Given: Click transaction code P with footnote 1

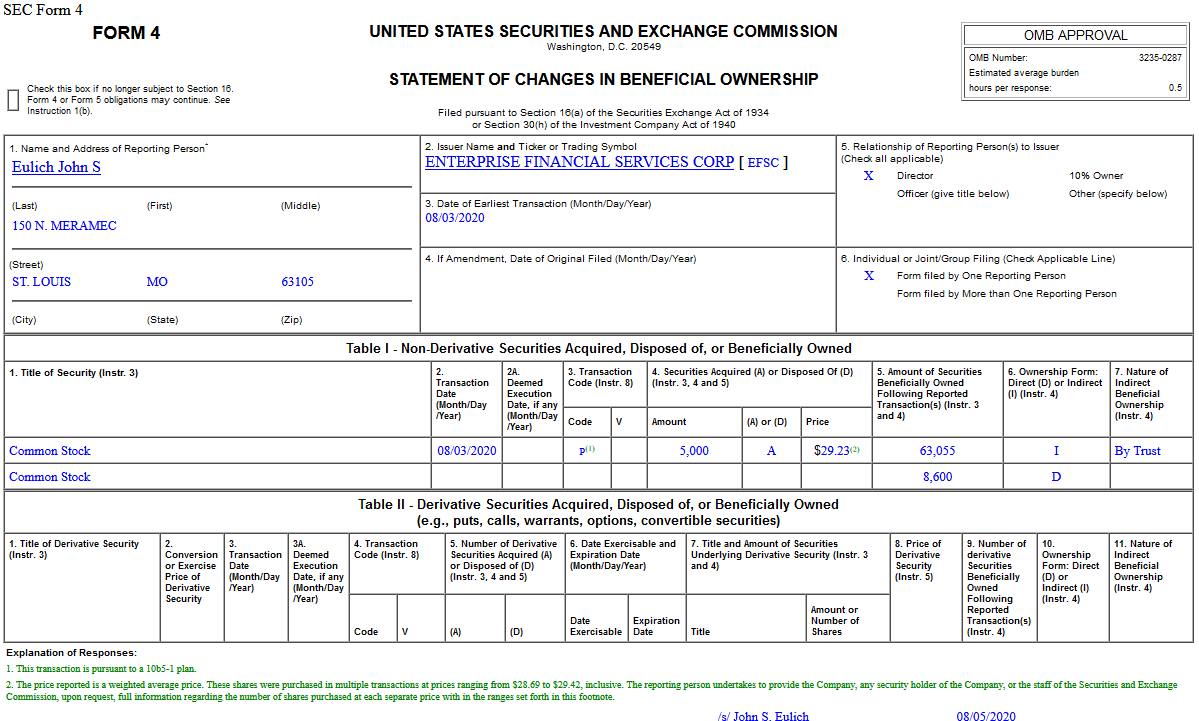Looking at the screenshot, I should [587, 450].
